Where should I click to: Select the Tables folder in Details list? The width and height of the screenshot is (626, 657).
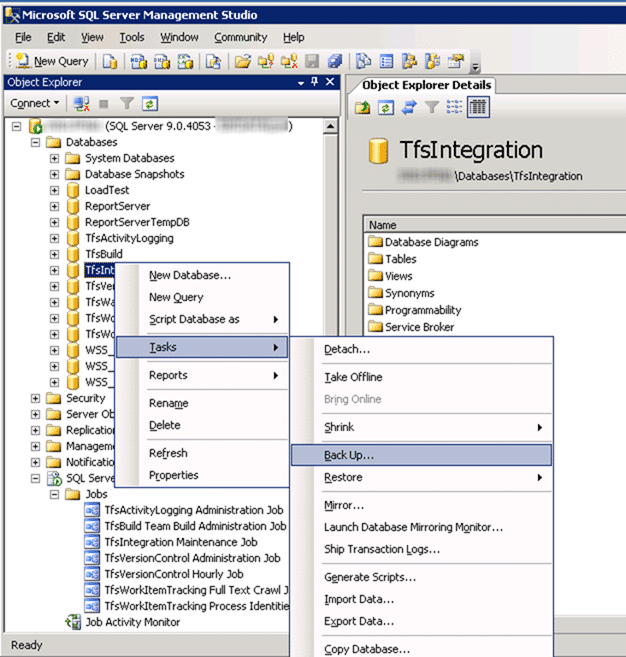[401, 259]
